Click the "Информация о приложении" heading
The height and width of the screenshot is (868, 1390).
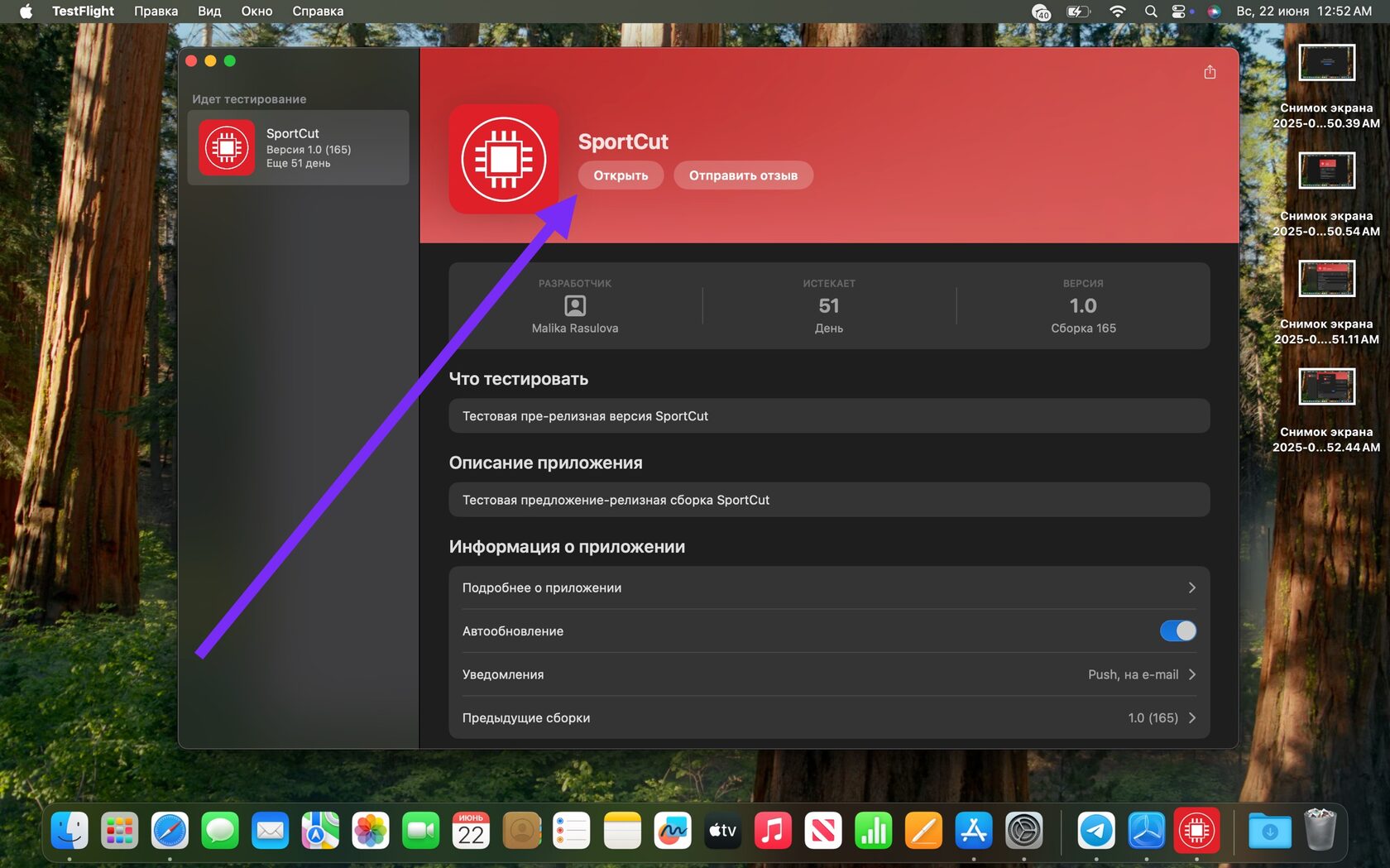tap(567, 547)
